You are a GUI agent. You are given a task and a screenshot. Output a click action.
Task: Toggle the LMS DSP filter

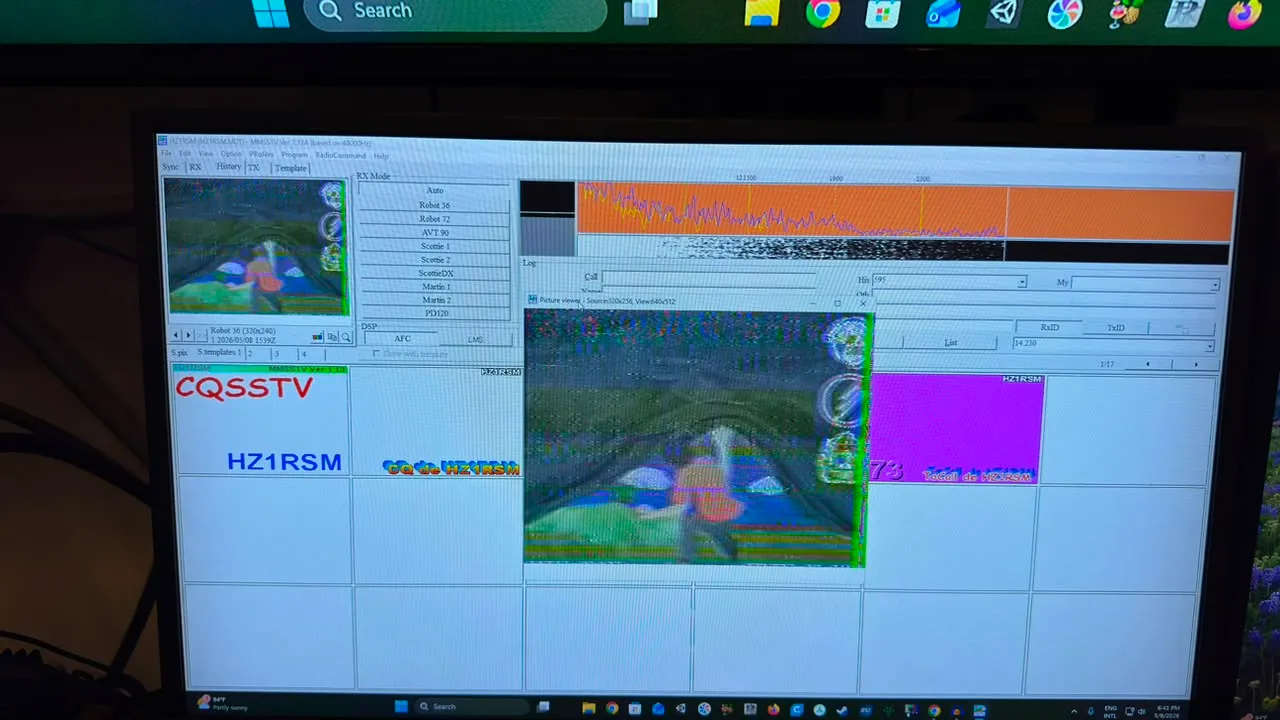pyautogui.click(x=475, y=340)
